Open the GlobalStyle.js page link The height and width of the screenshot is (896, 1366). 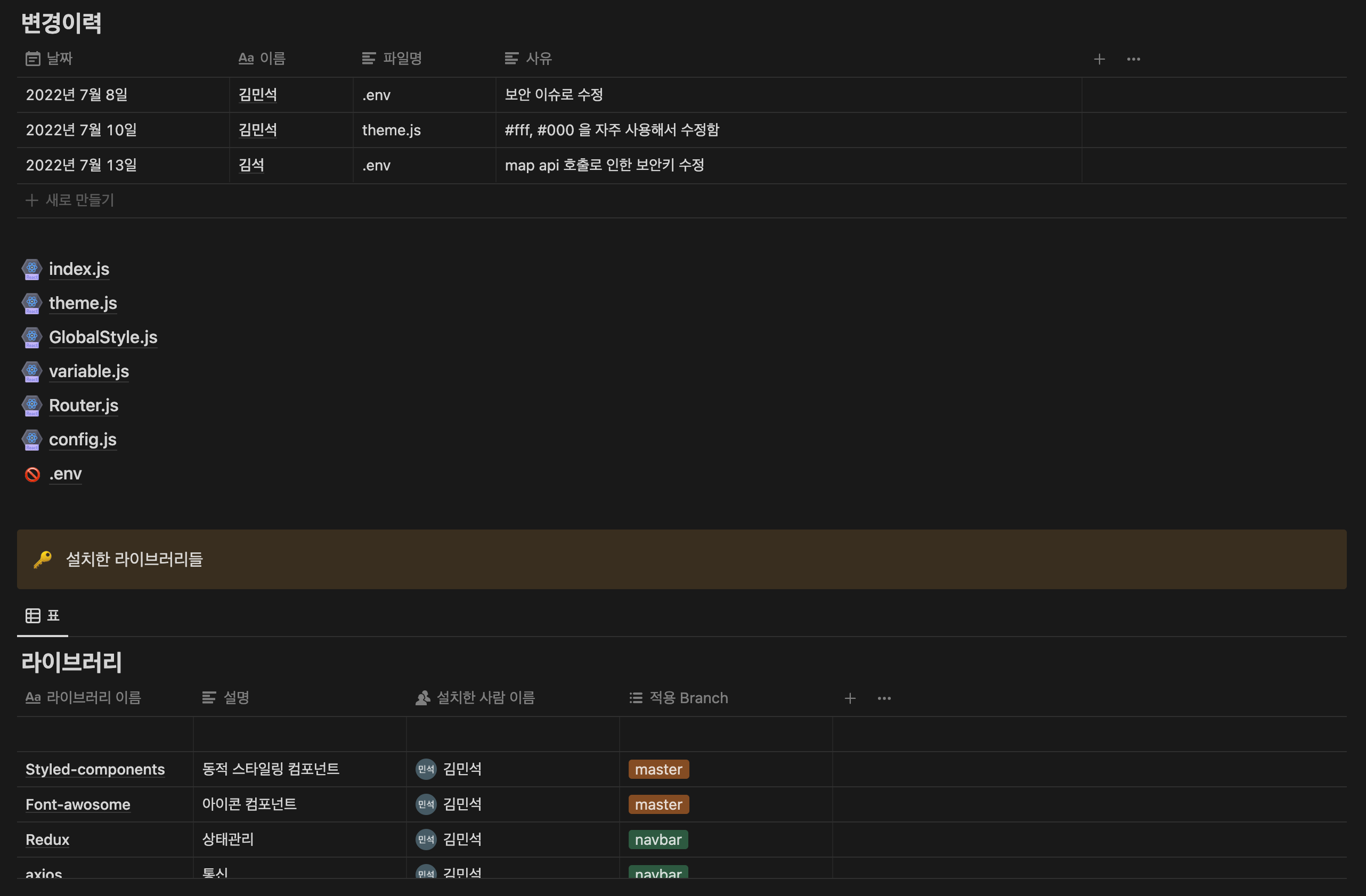tap(103, 338)
